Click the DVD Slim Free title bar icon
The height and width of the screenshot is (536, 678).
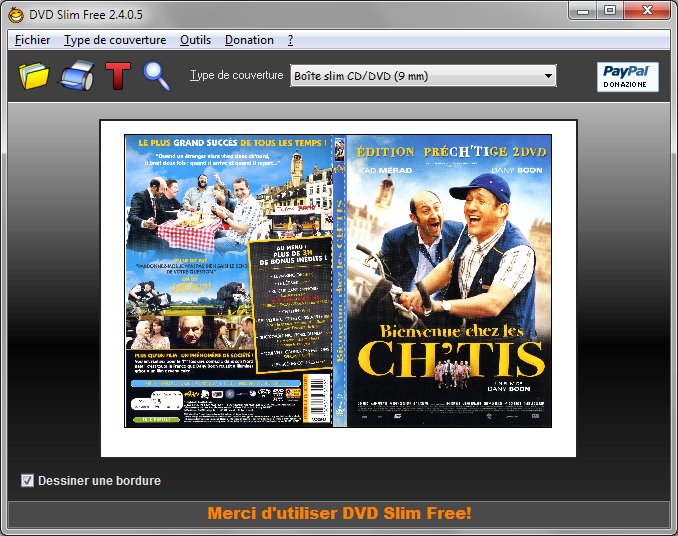coord(13,11)
